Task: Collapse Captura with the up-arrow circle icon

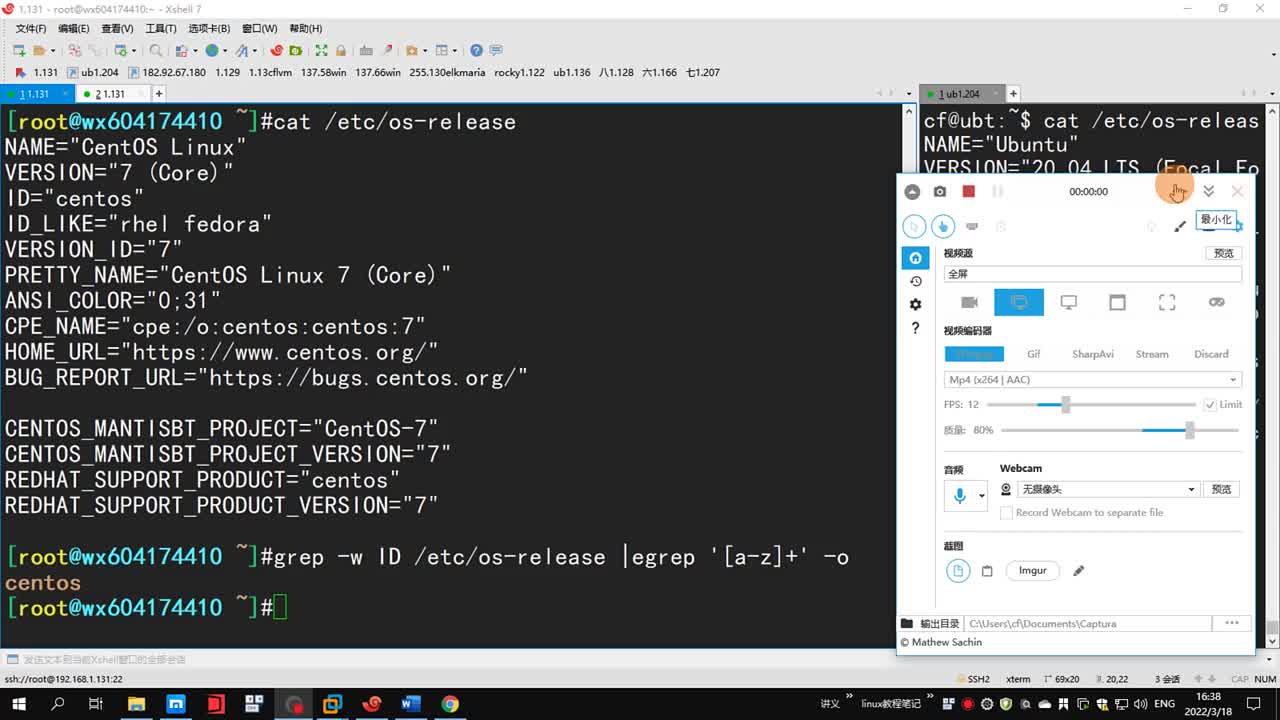Action: (x=912, y=191)
